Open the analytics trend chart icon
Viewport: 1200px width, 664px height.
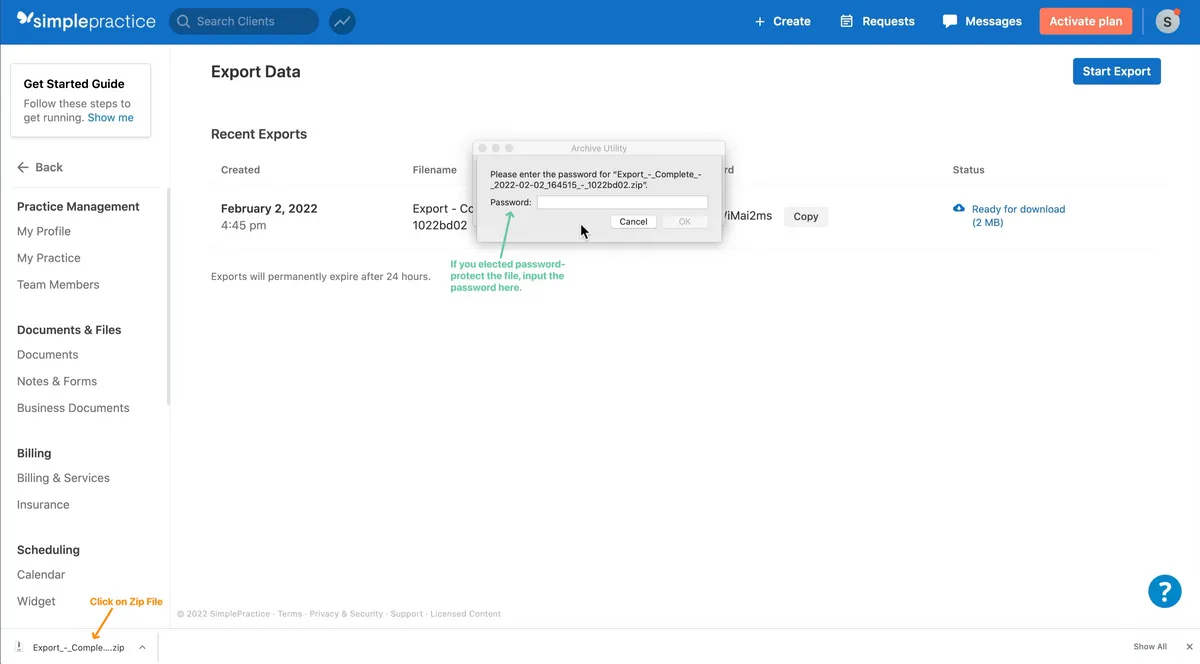click(342, 21)
